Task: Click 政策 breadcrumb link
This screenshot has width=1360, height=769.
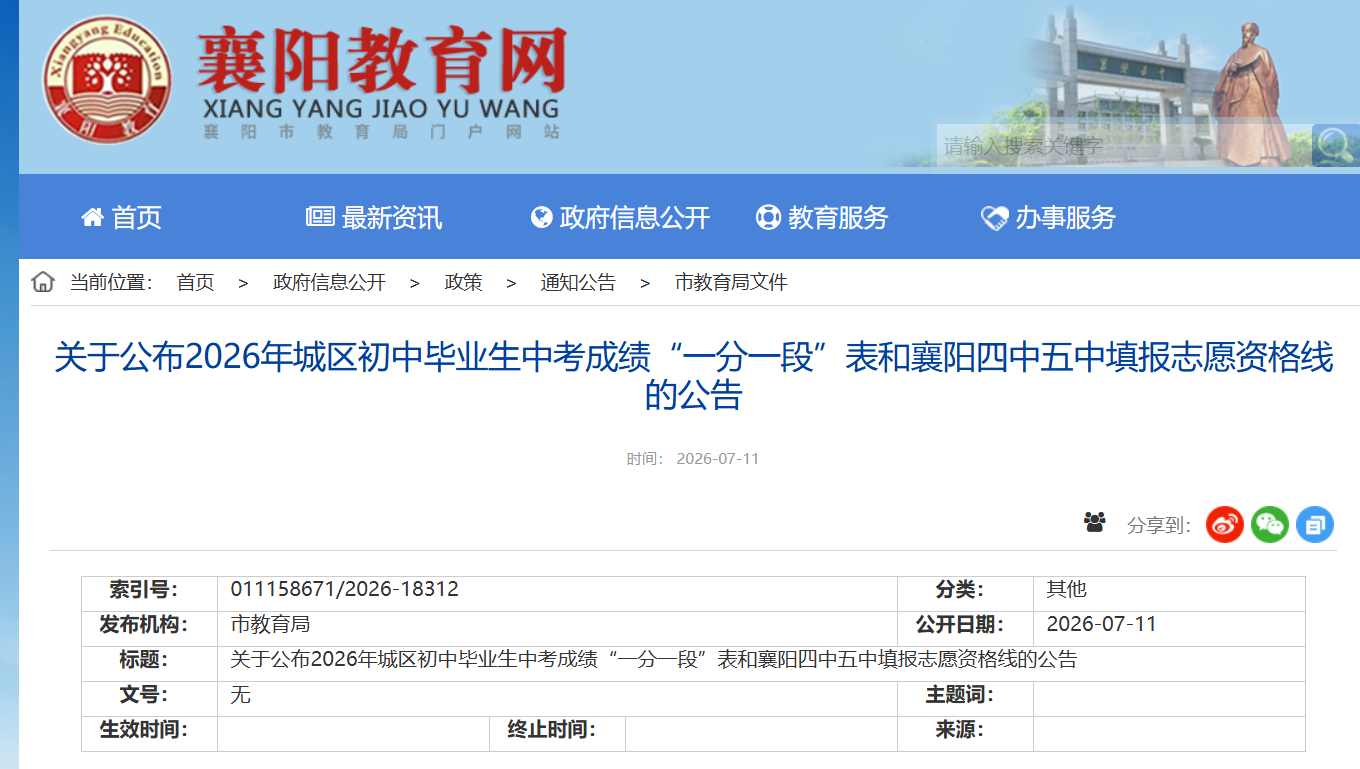Action: [x=463, y=283]
